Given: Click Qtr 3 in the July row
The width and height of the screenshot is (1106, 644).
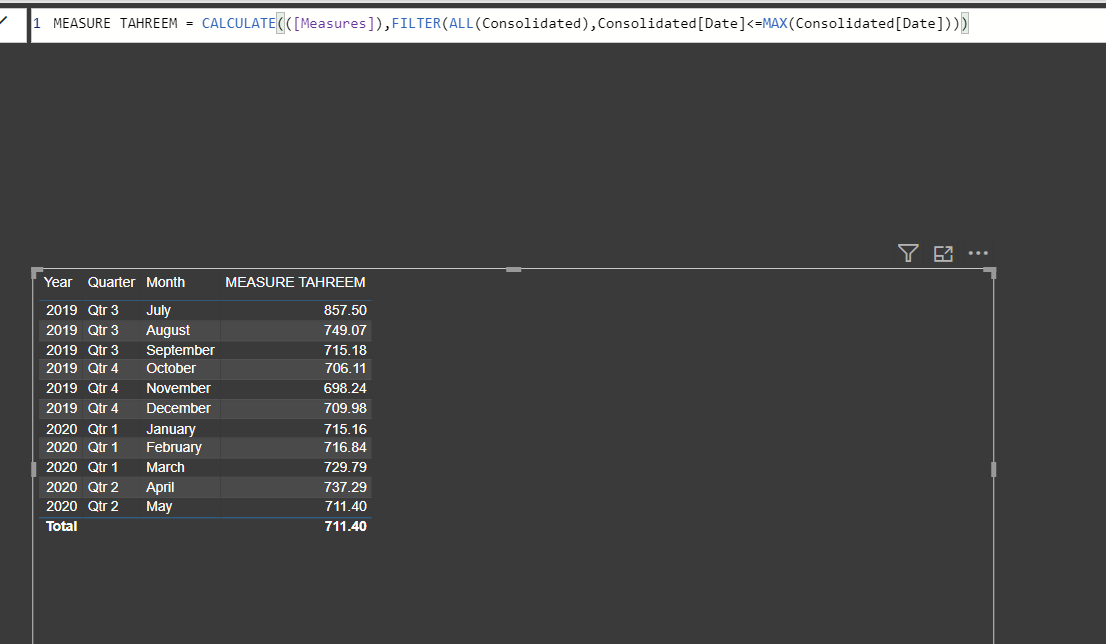Looking at the screenshot, I should (x=103, y=310).
